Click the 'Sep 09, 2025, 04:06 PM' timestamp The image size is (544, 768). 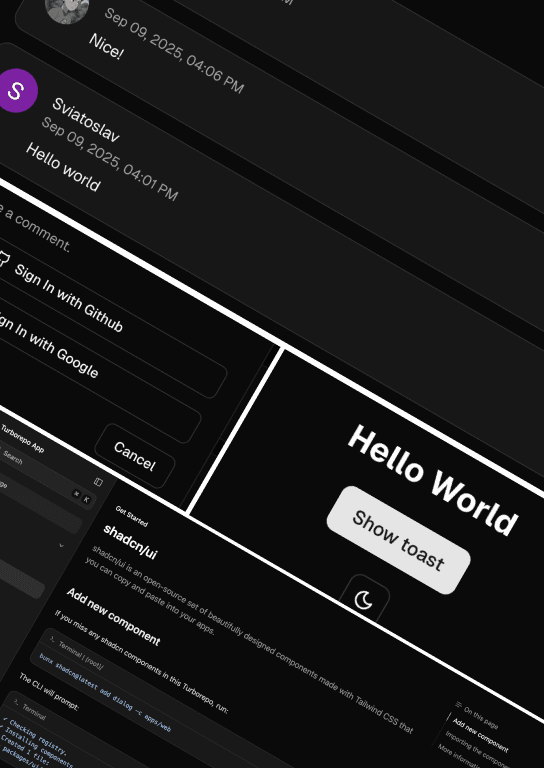[x=174, y=50]
